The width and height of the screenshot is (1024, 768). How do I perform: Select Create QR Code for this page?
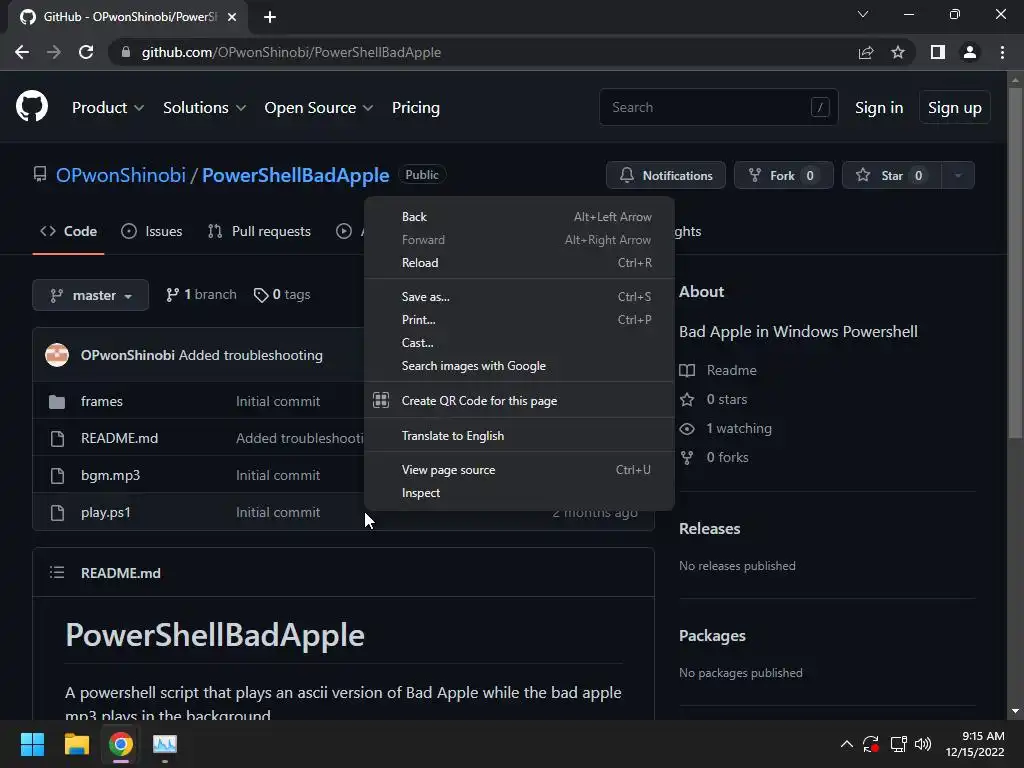pos(519,400)
